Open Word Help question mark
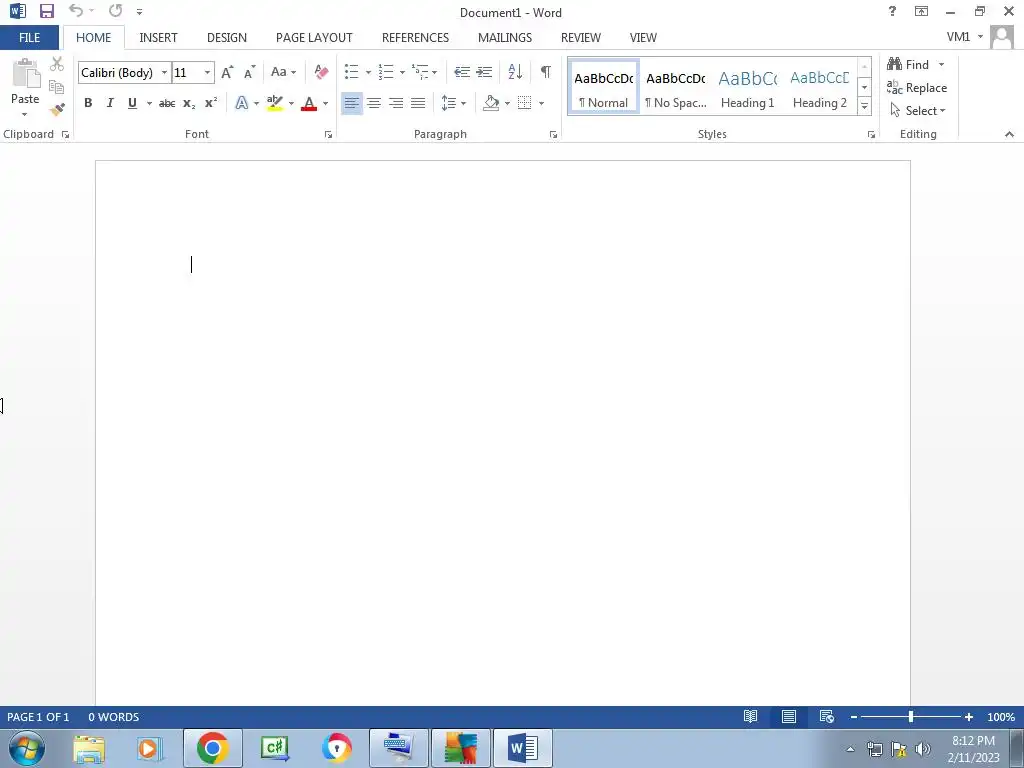Screen dimensions: 1024x768 [x=892, y=11]
